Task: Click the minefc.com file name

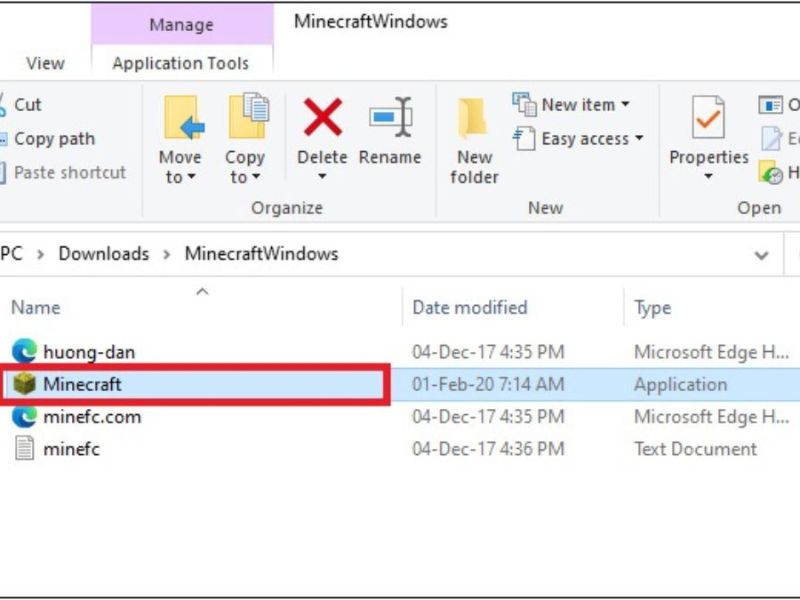Action: (x=92, y=417)
